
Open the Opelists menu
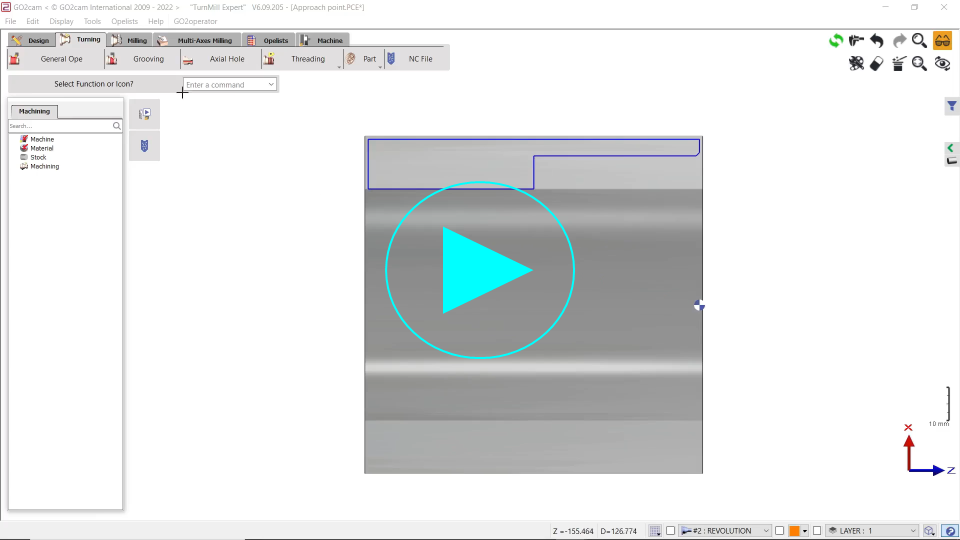tap(124, 21)
